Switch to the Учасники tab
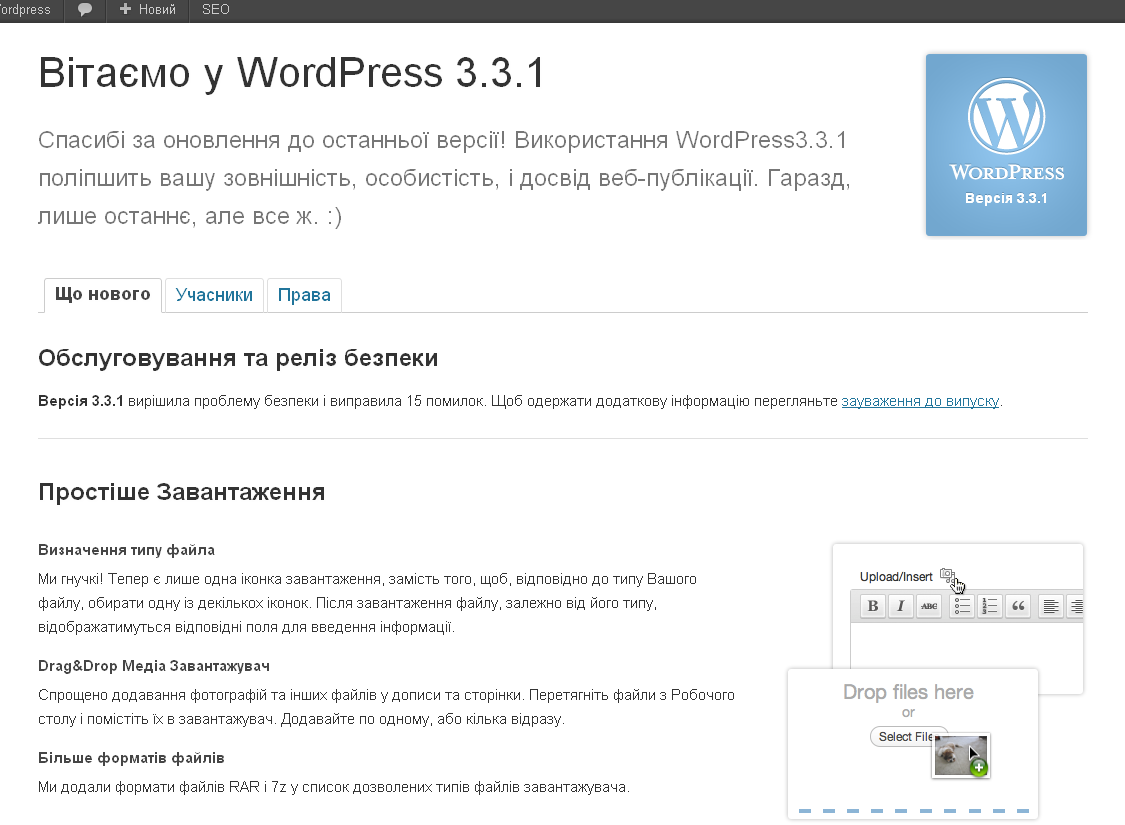 coord(214,295)
